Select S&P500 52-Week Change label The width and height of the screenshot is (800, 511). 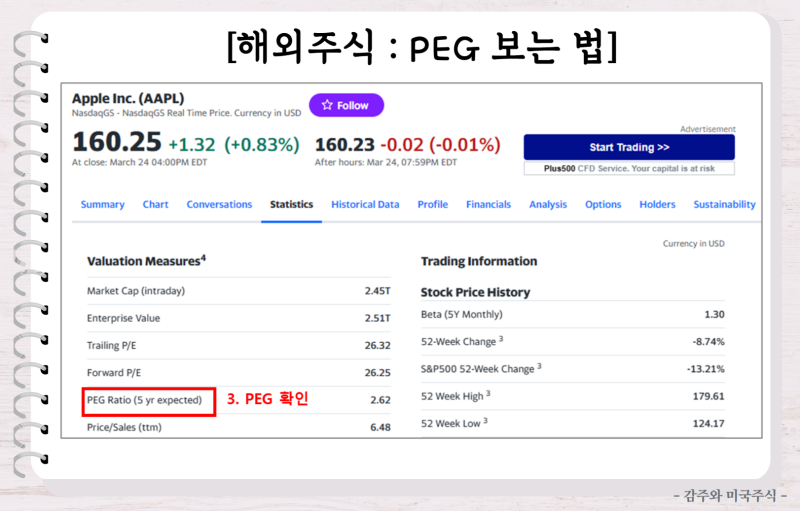481,368
